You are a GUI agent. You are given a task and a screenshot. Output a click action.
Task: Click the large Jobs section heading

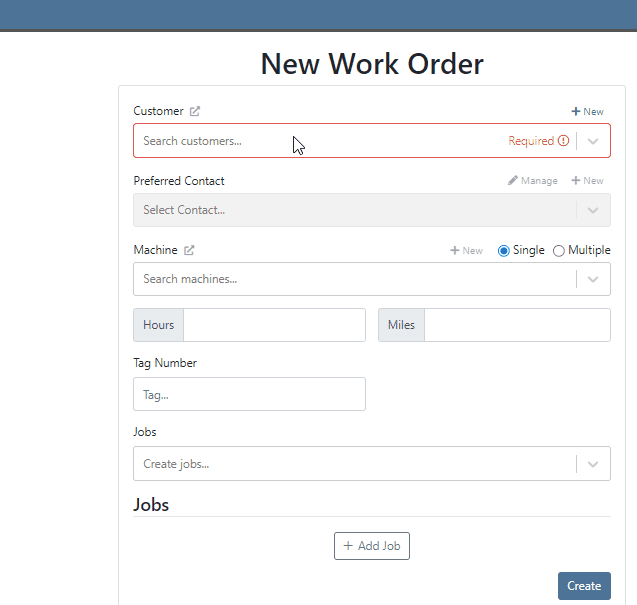[151, 505]
